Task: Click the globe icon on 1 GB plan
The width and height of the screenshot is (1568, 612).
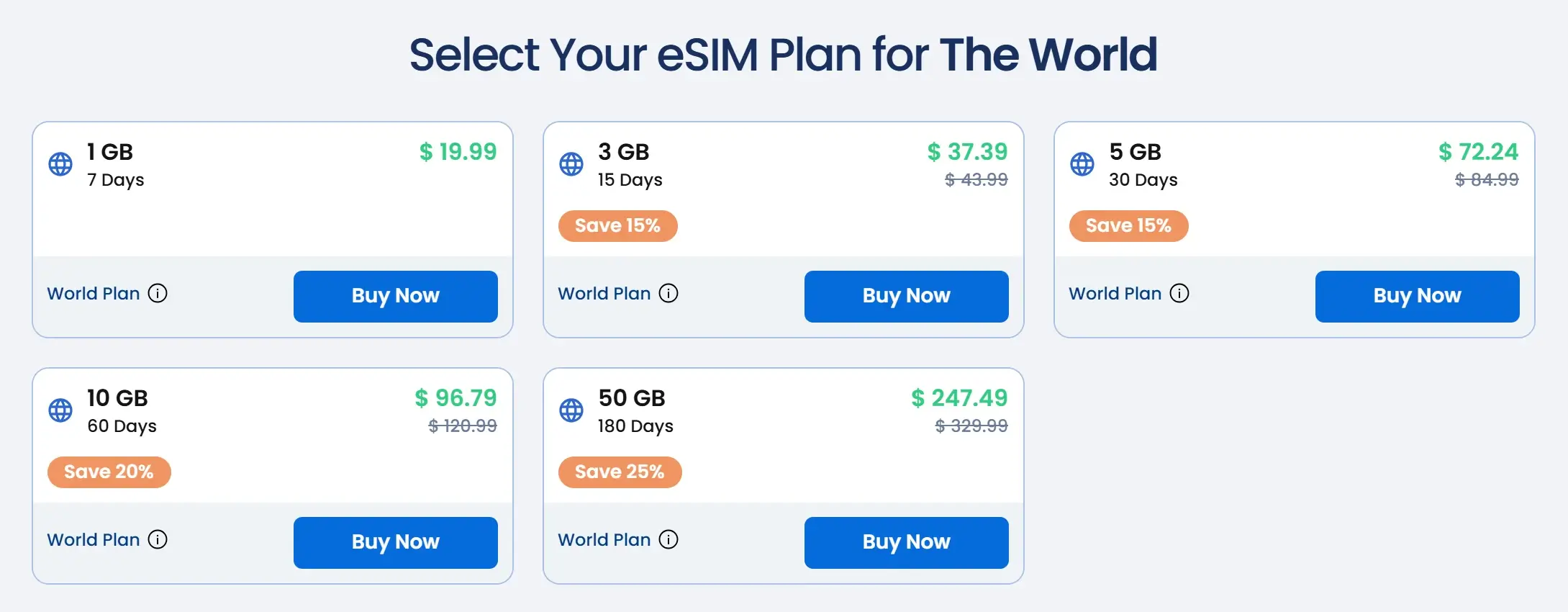Action: click(x=60, y=164)
